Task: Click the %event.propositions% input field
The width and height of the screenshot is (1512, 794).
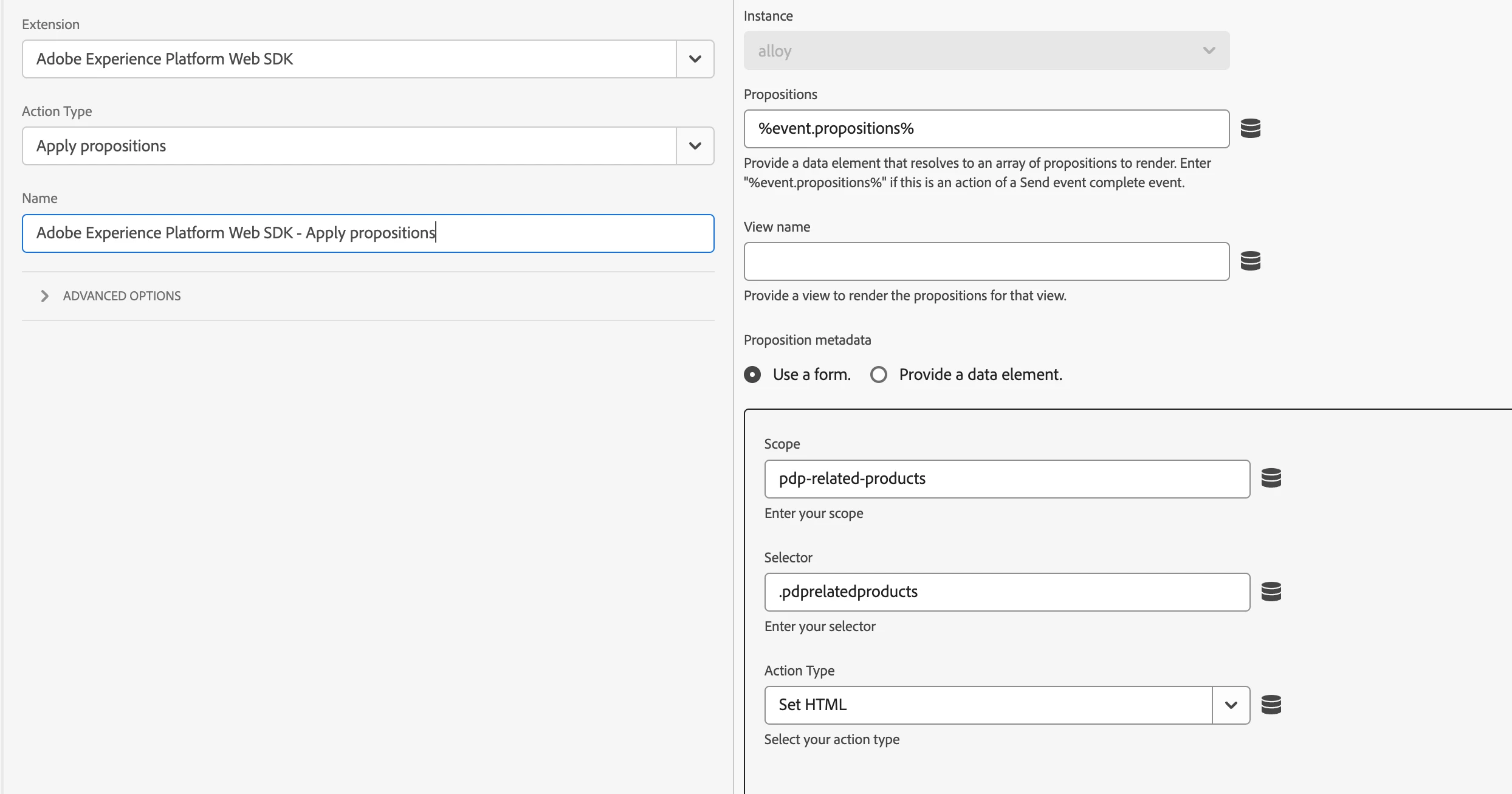Action: 986,129
